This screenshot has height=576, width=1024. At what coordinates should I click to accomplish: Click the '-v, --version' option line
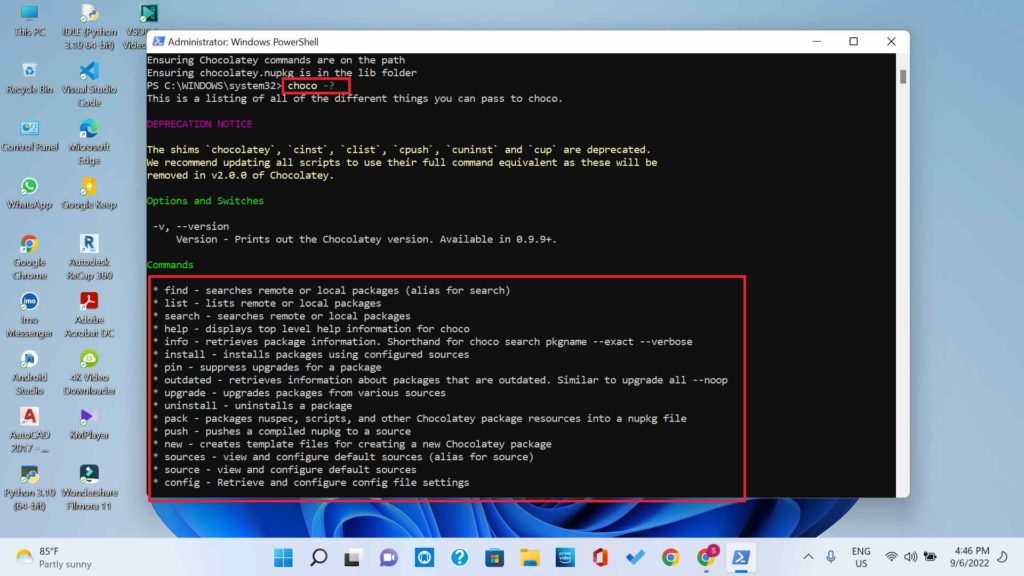(x=191, y=227)
